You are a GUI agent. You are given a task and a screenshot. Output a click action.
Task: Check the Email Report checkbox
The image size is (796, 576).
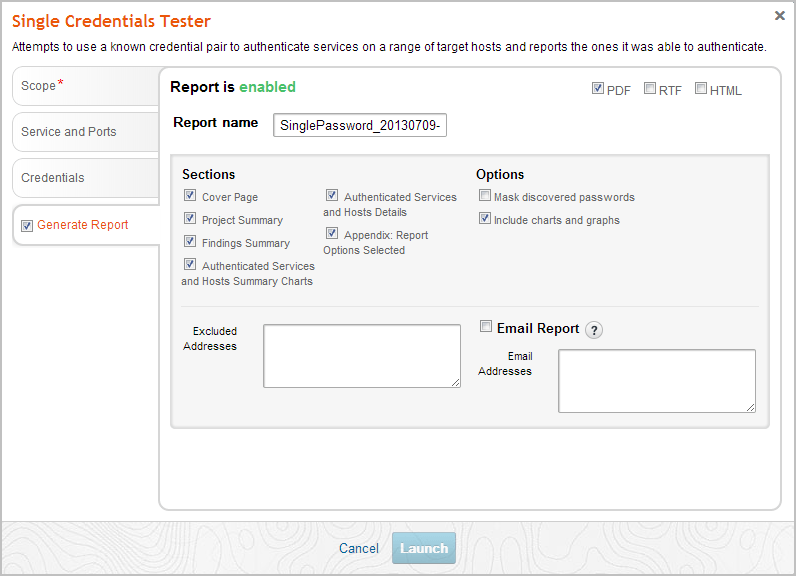[486, 327]
